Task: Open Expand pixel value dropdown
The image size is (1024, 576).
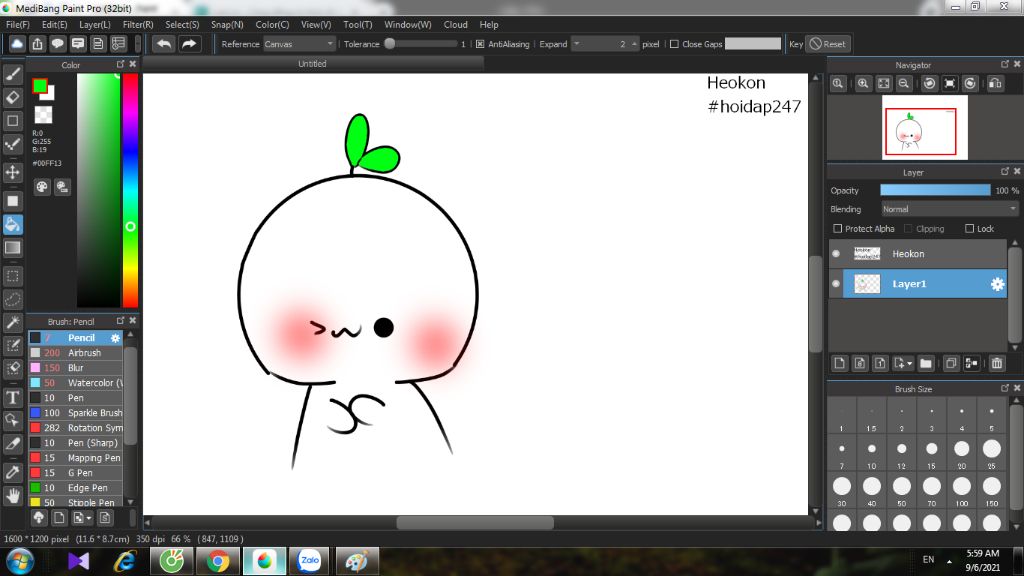Action: point(576,44)
